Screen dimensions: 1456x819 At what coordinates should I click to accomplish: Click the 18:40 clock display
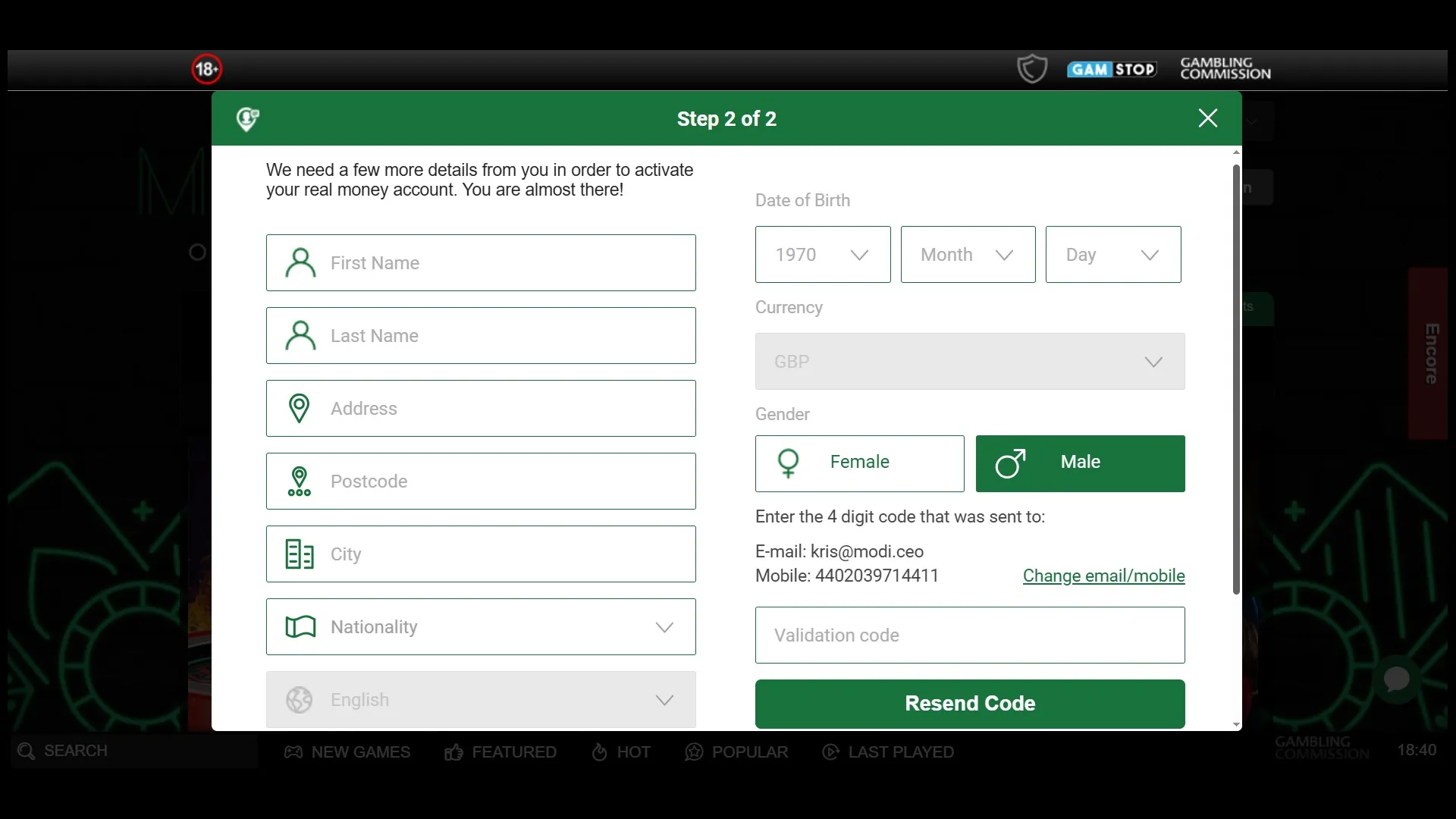(1417, 750)
